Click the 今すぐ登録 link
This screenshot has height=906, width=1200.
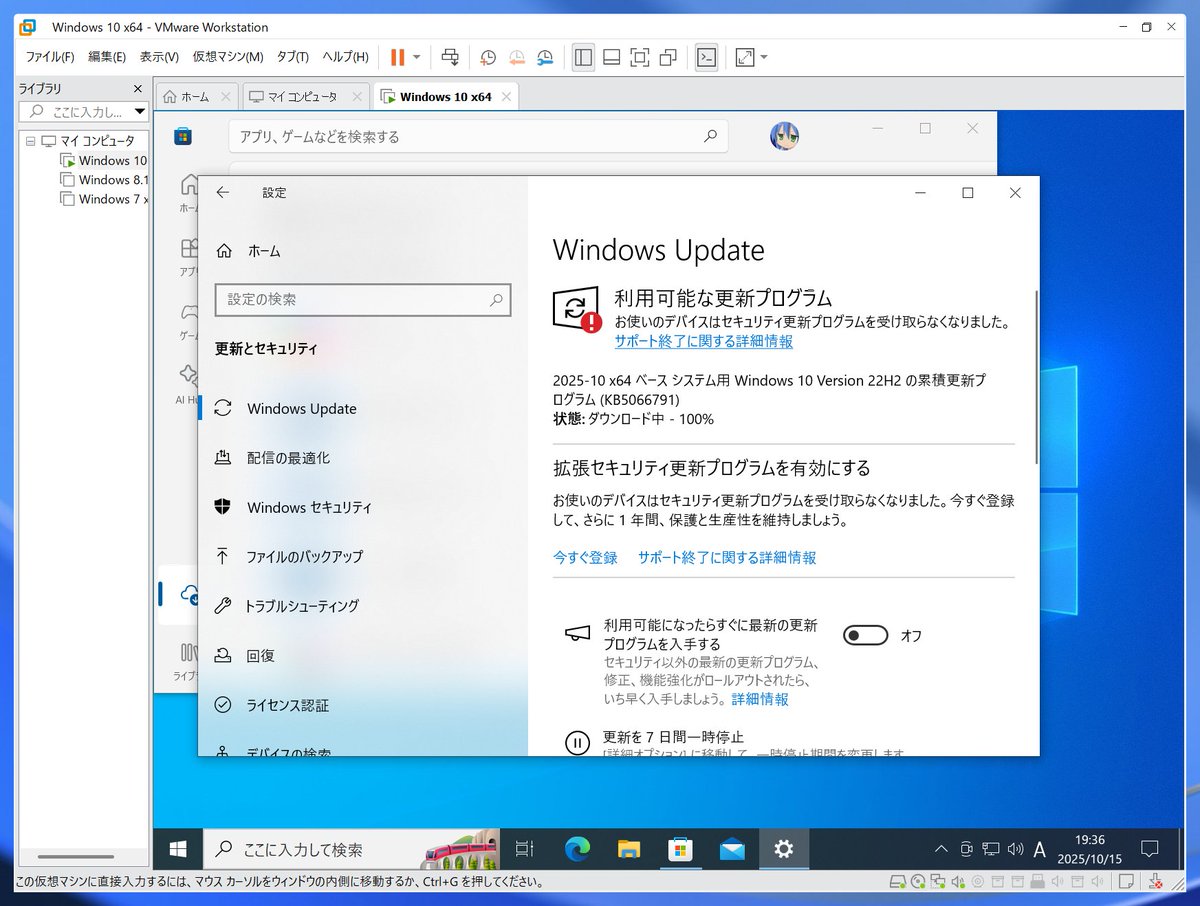point(585,558)
